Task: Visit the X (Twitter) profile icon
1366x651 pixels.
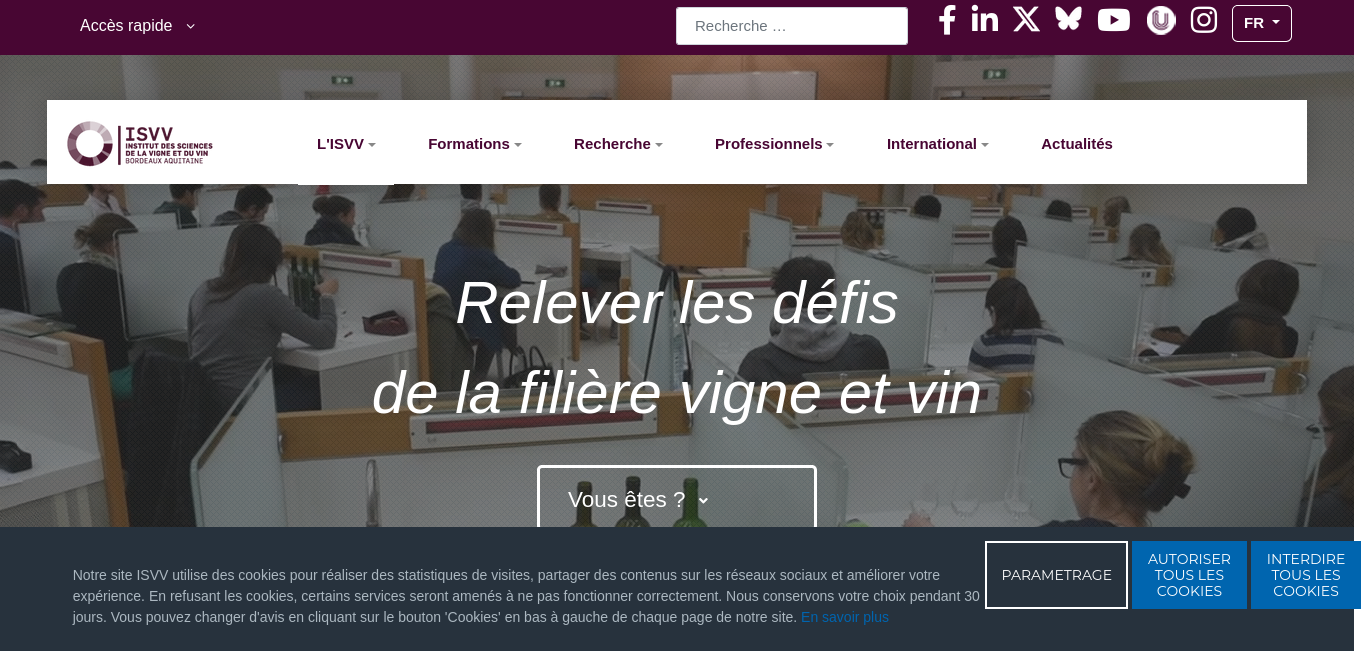Action: pyautogui.click(x=1026, y=19)
